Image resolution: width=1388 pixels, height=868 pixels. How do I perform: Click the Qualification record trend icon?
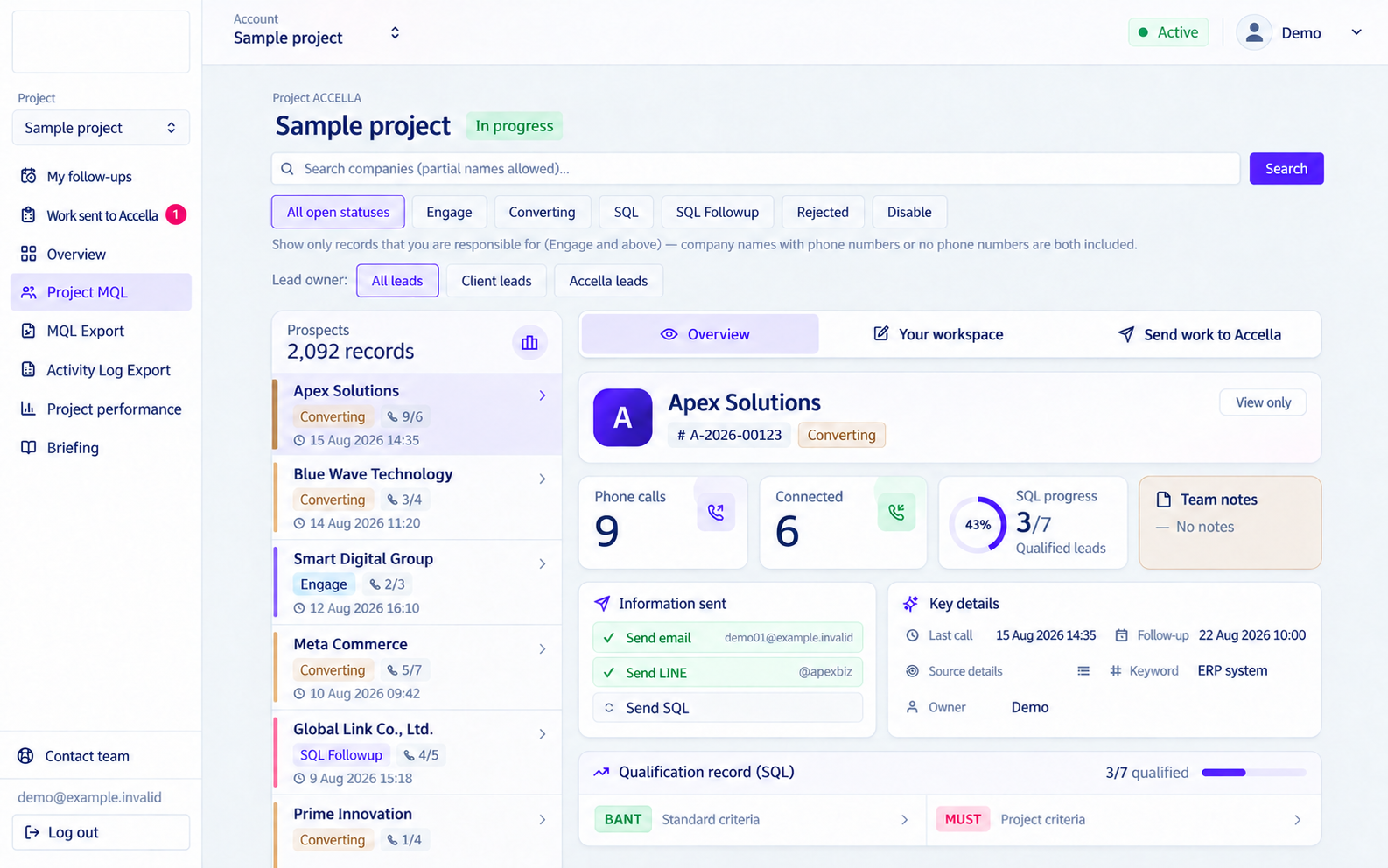601,772
